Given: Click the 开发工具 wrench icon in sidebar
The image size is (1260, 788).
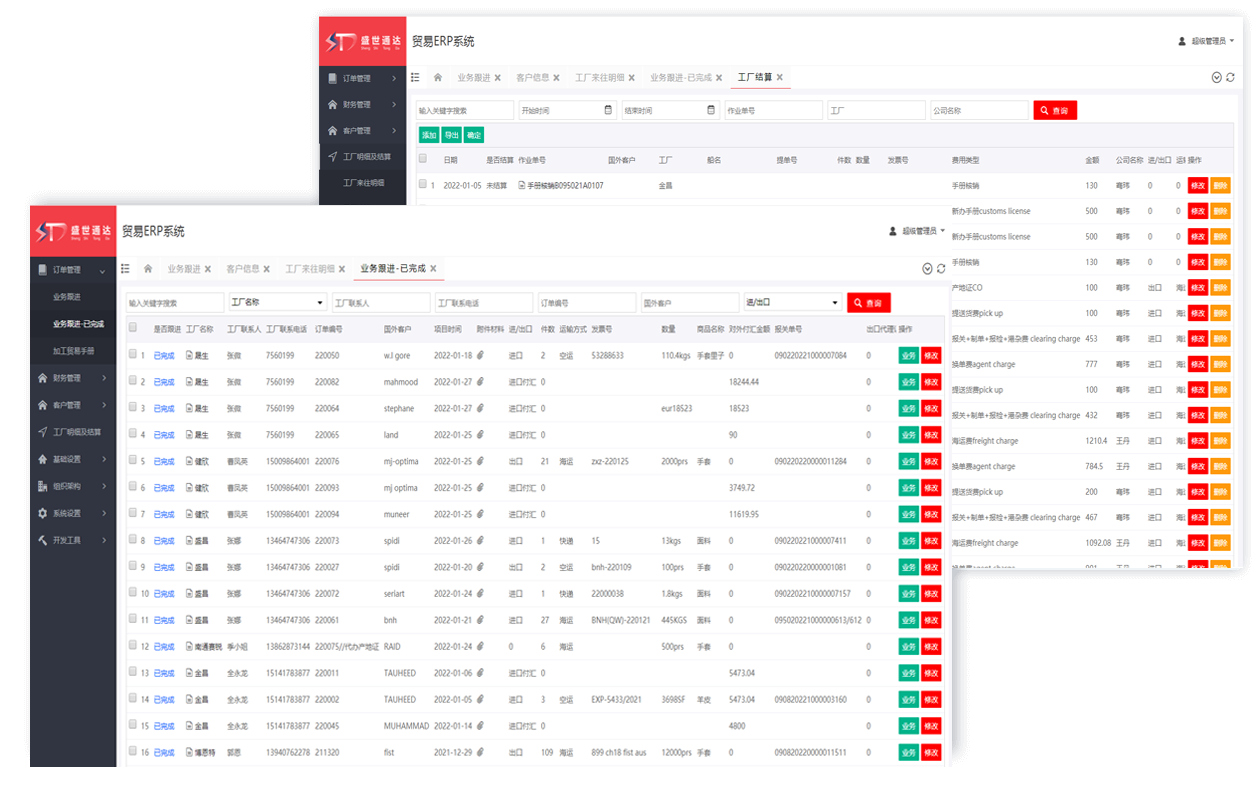Looking at the screenshot, I should coord(42,540).
